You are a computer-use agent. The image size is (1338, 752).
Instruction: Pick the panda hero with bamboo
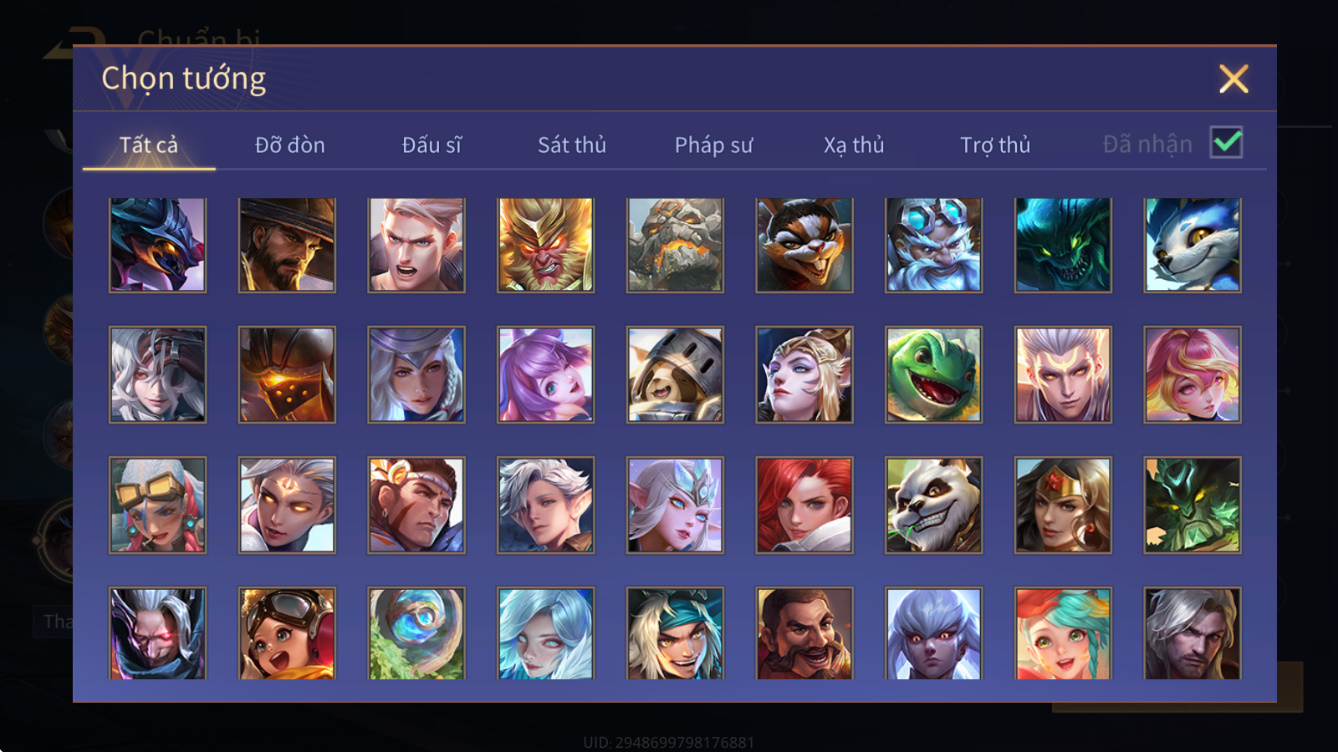coord(934,505)
